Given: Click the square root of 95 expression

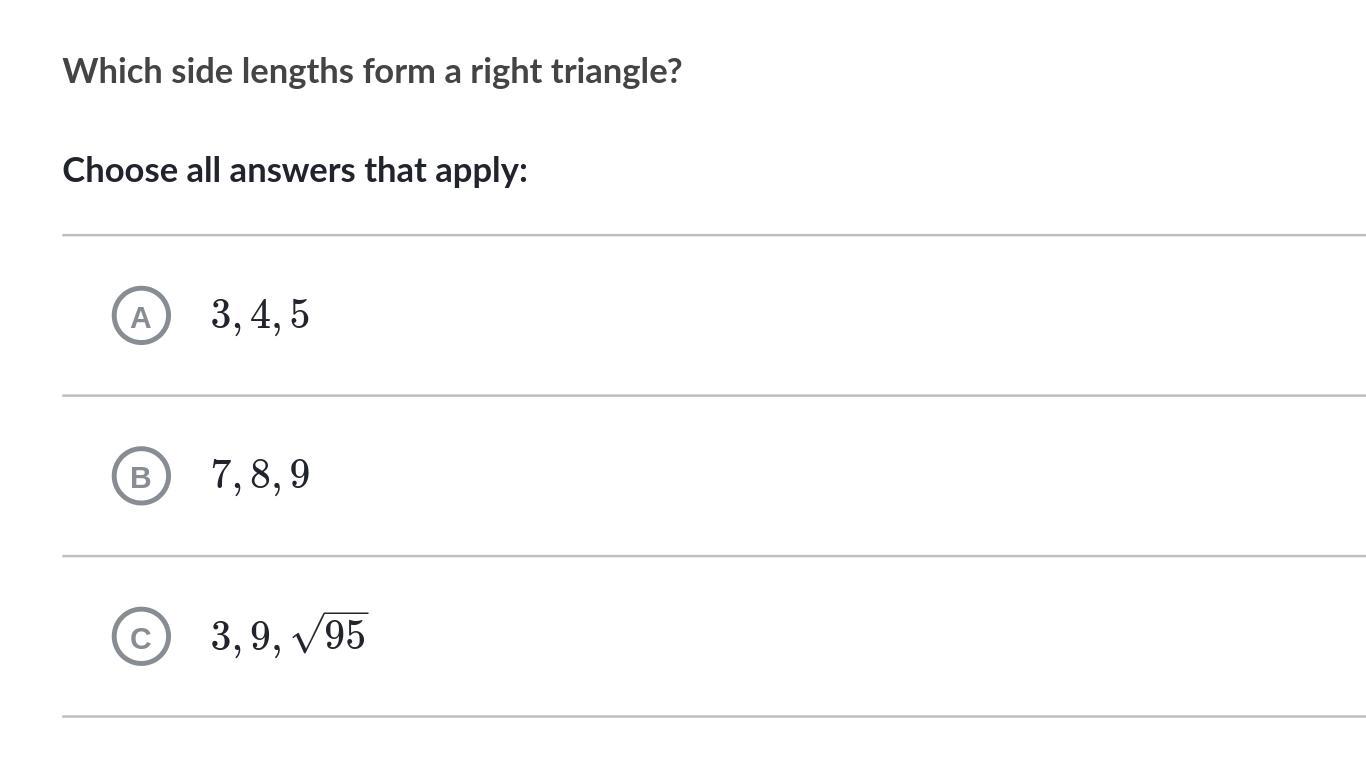Looking at the screenshot, I should pyautogui.click(x=331, y=635).
